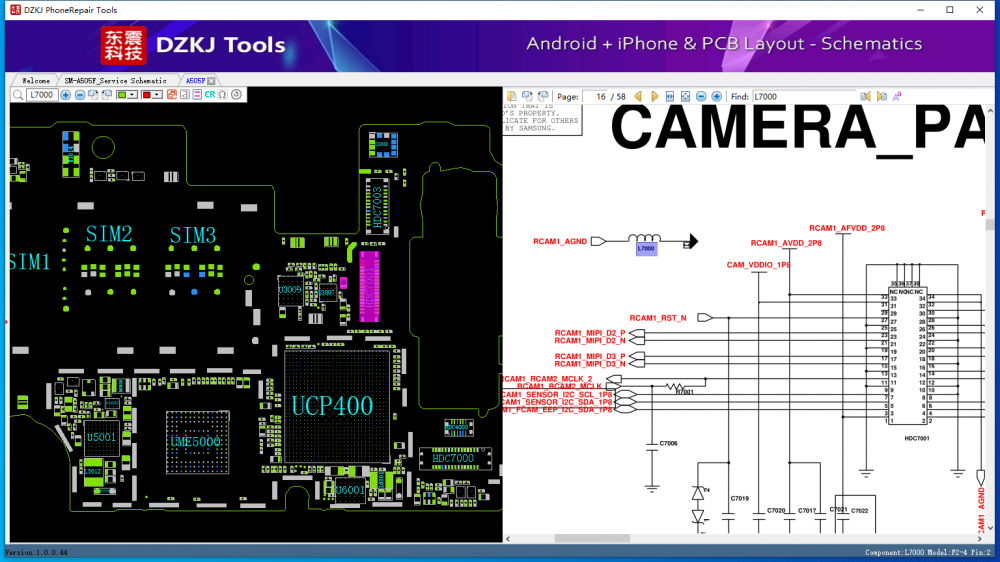
Task: Switch to the Welcome tab
Action: (x=36, y=80)
